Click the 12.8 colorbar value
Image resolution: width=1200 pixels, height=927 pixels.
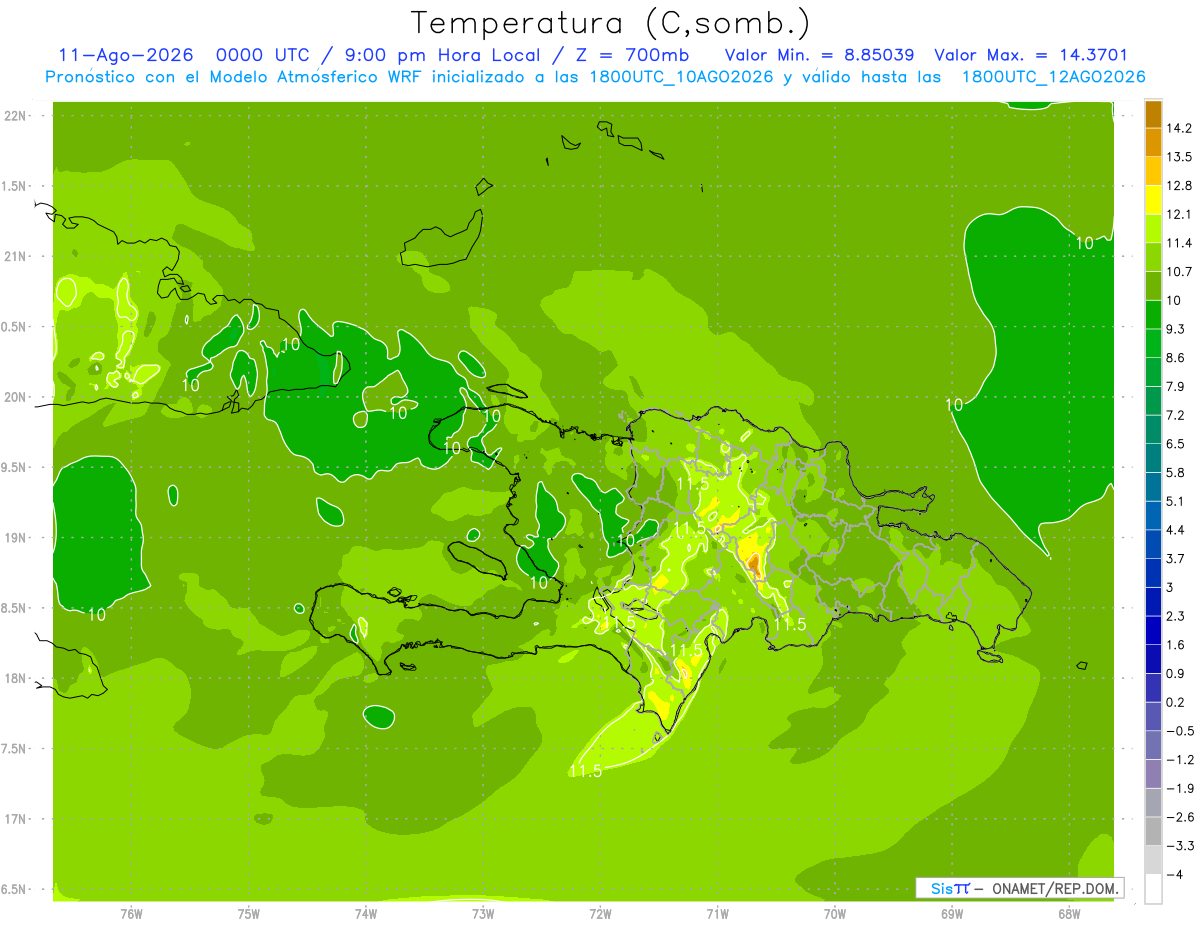[x=1180, y=186]
